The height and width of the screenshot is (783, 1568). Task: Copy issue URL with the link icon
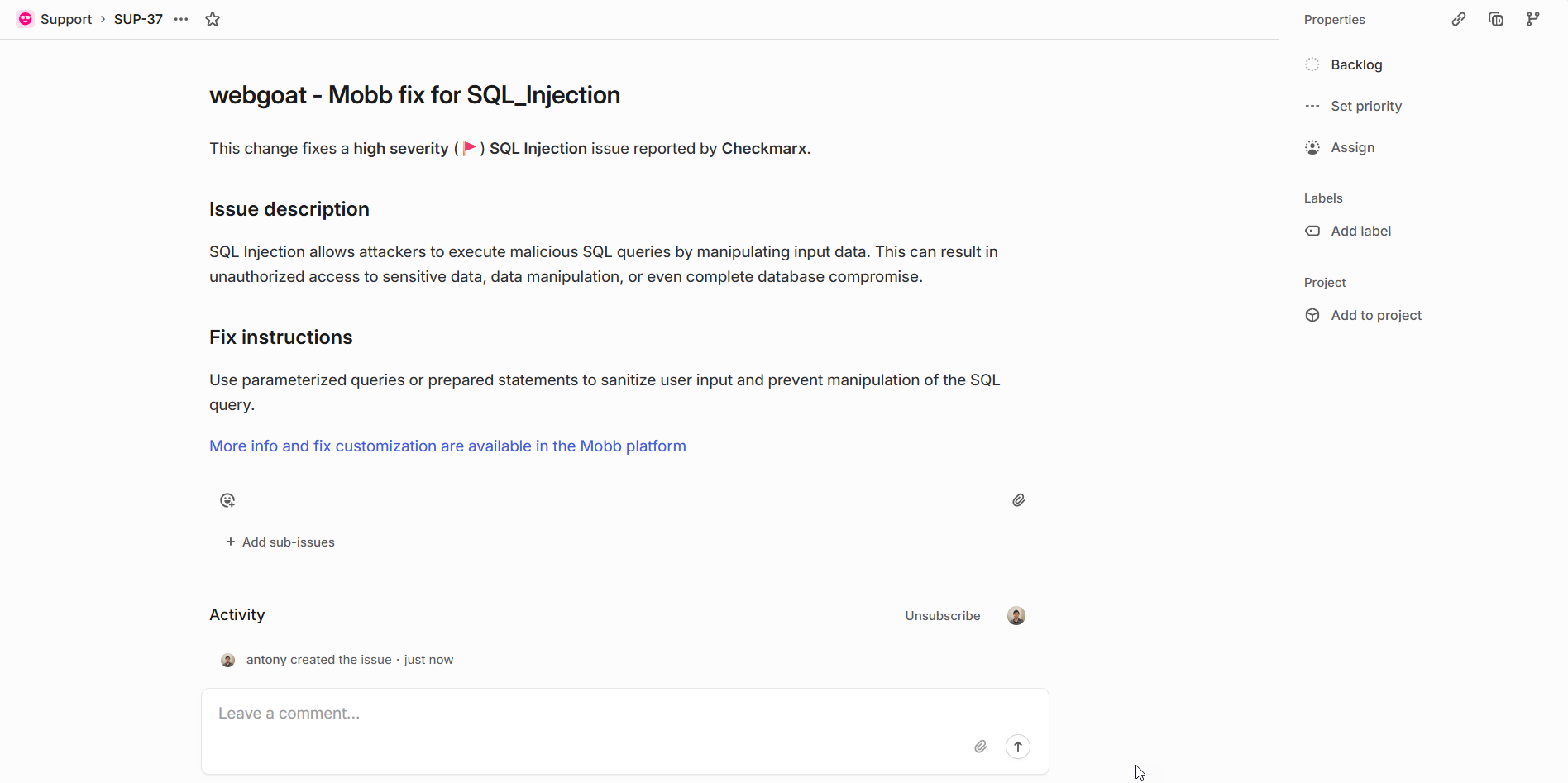(1459, 19)
